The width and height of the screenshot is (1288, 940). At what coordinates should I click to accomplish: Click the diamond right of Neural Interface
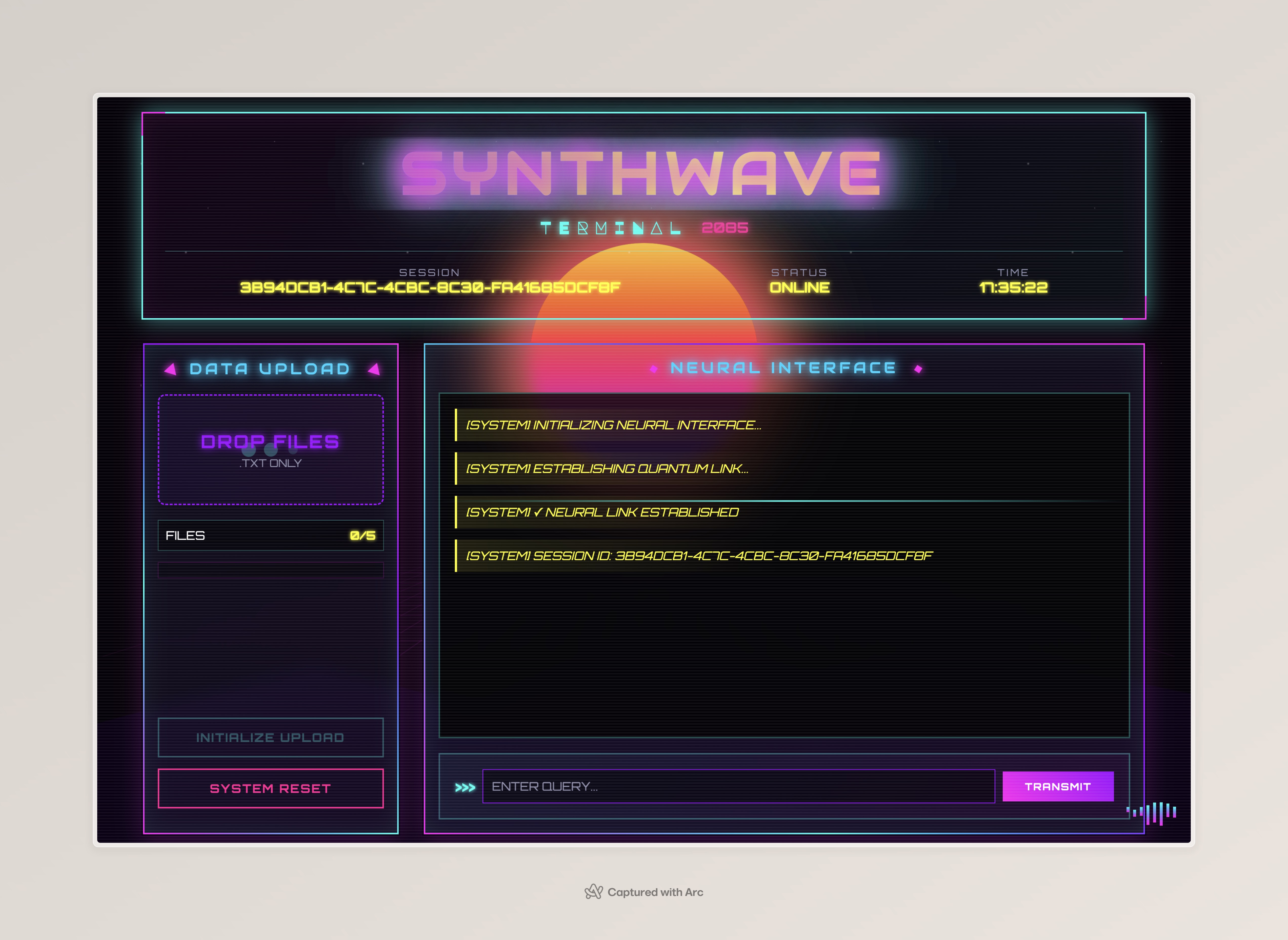pos(918,369)
